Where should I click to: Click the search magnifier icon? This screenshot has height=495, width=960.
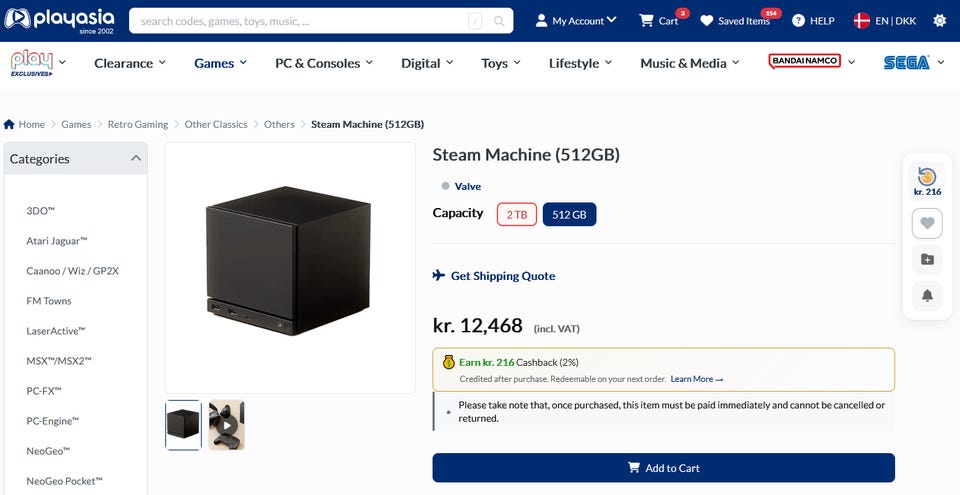(499, 21)
